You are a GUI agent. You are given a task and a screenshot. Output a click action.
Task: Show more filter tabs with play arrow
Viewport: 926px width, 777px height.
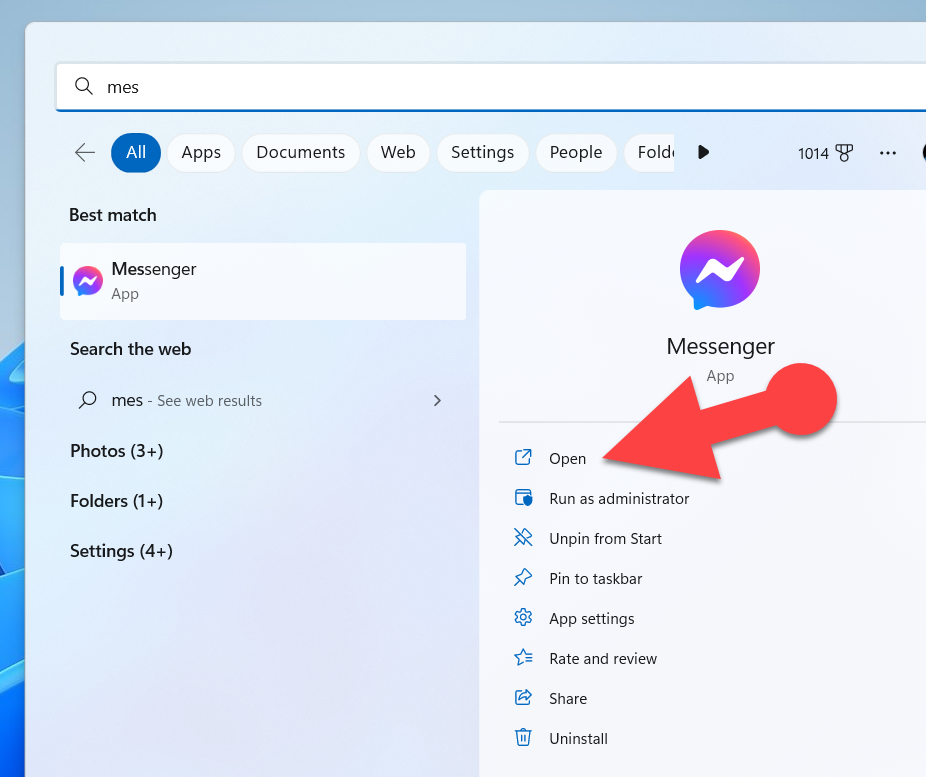pyautogui.click(x=703, y=152)
